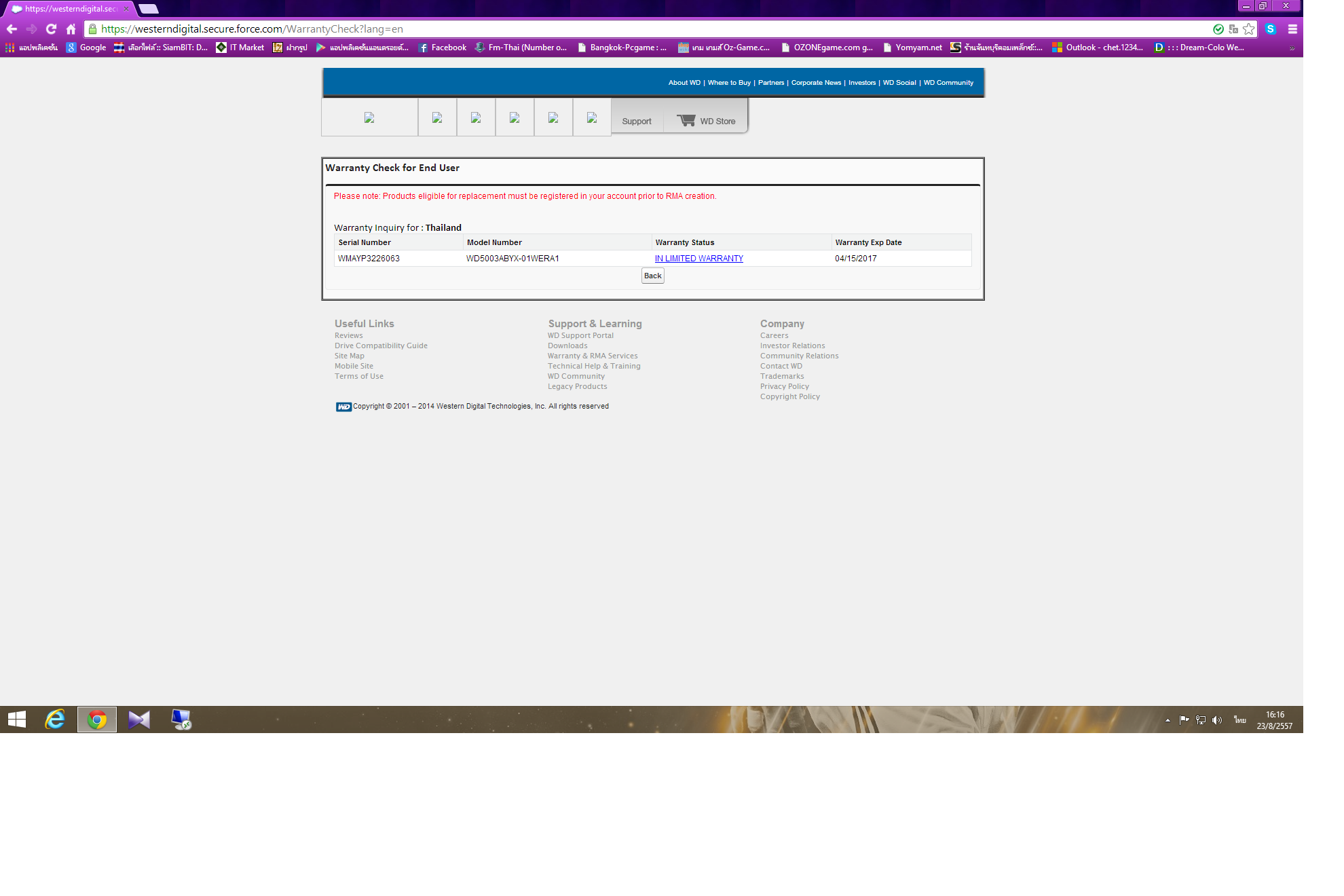Open Chrome hamburger menu
Image resolution: width=1344 pixels, height=896 pixels.
pyautogui.click(x=1292, y=29)
